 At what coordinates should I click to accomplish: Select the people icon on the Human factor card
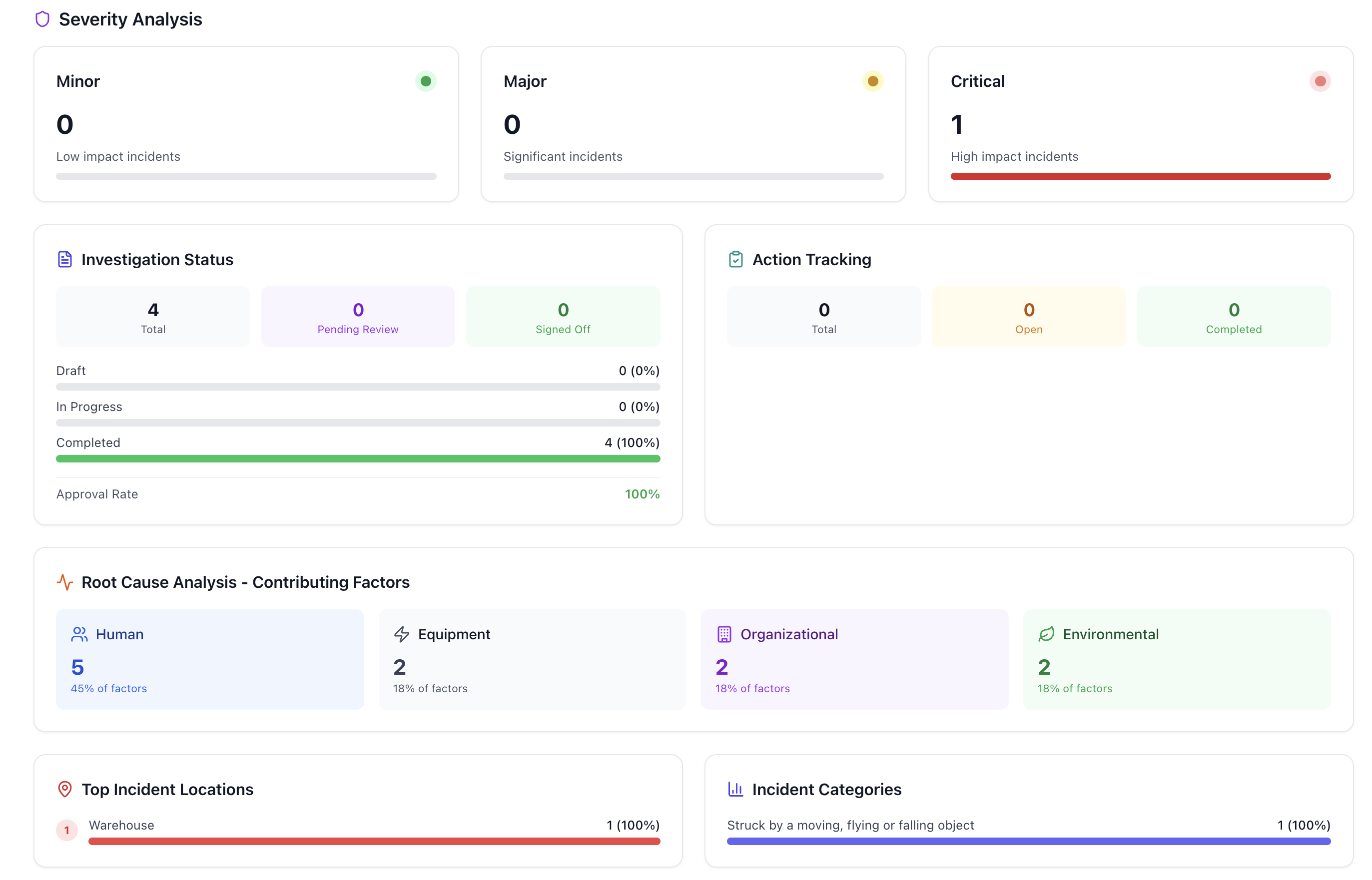(x=79, y=634)
